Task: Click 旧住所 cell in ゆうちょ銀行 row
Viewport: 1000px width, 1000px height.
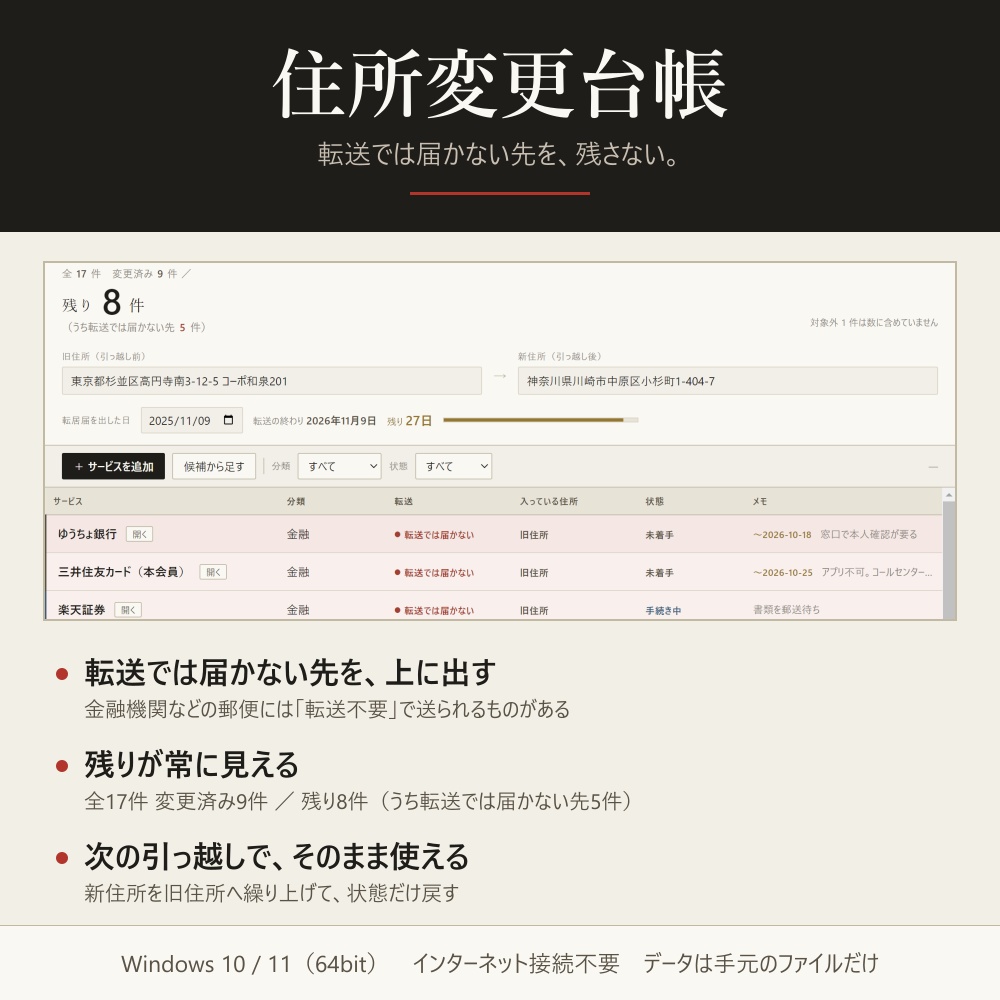Action: pos(534,534)
